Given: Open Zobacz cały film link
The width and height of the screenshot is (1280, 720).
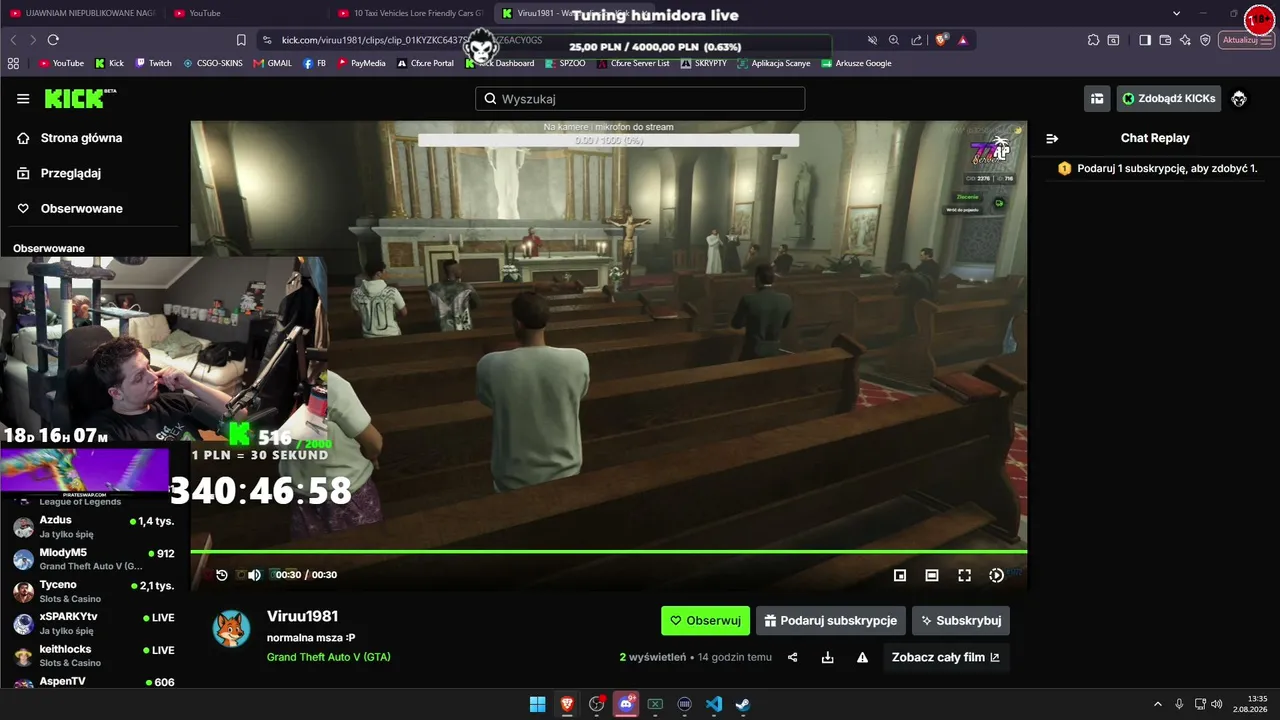Looking at the screenshot, I should (x=945, y=657).
